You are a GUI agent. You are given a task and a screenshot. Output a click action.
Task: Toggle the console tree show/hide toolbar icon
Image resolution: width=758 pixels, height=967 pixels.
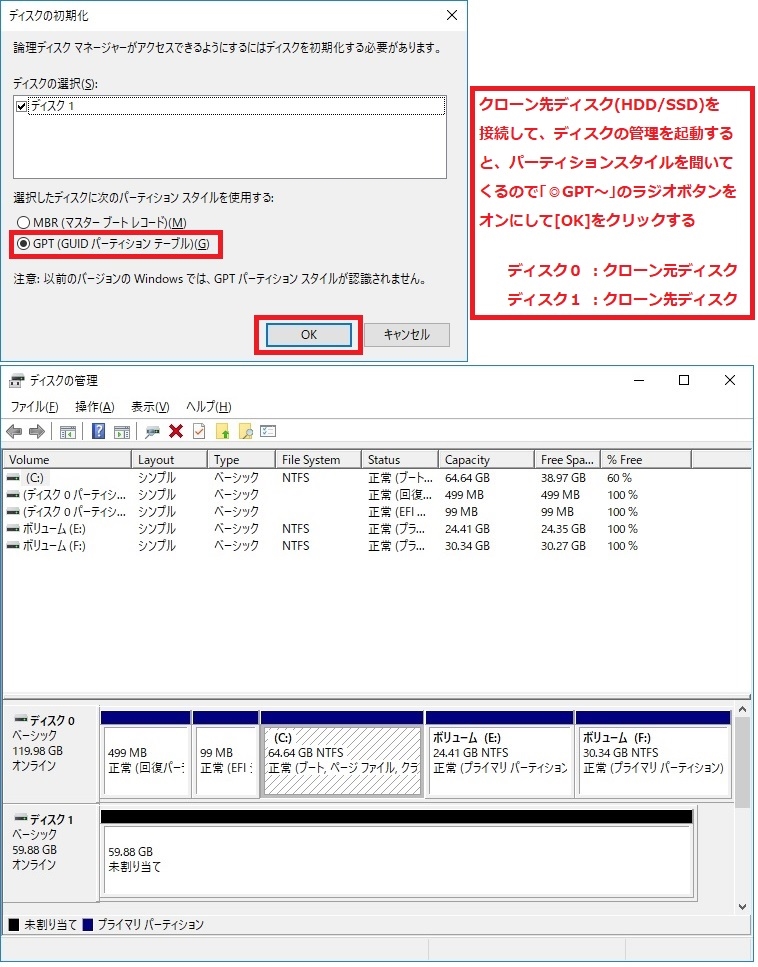68,432
